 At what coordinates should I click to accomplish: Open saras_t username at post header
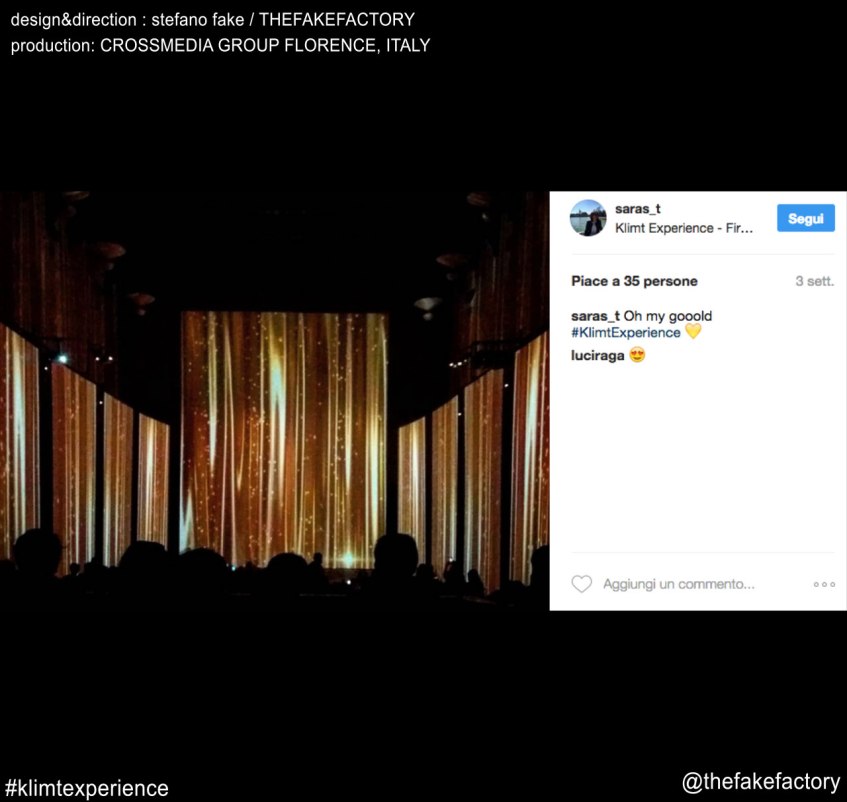(637, 209)
